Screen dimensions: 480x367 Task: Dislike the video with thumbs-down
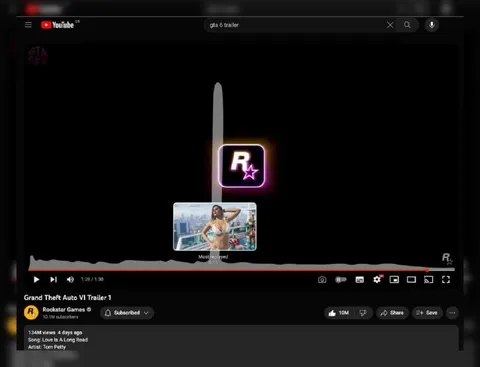click(363, 313)
